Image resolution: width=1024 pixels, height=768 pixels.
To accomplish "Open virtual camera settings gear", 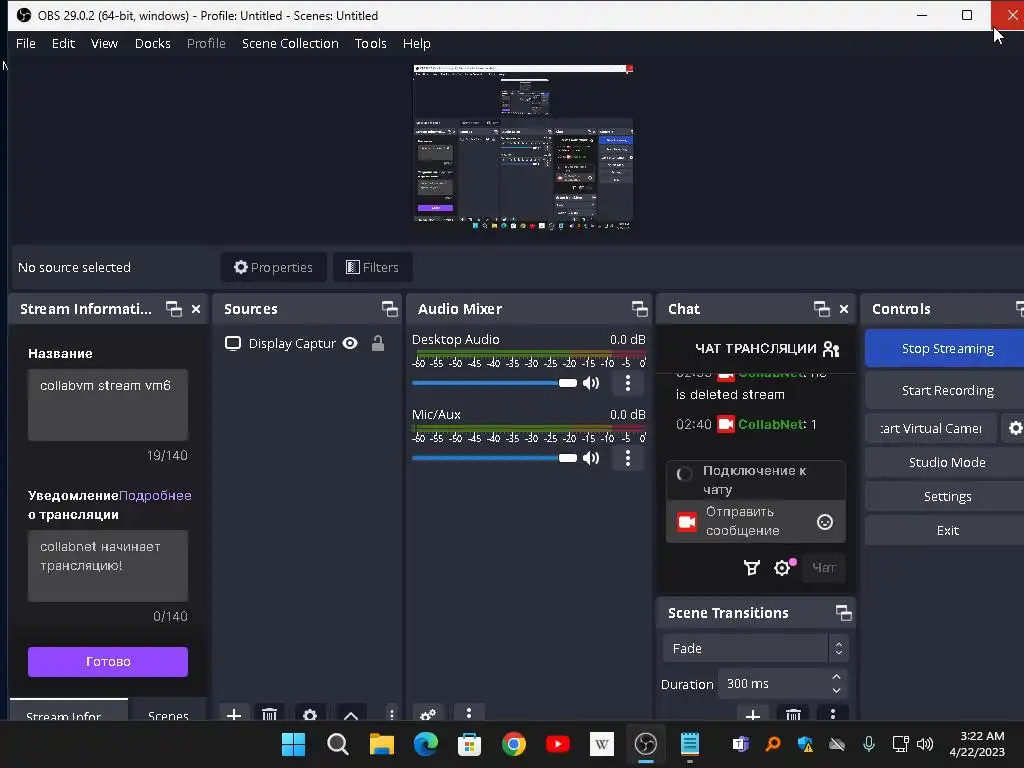I will pyautogui.click(x=1015, y=428).
